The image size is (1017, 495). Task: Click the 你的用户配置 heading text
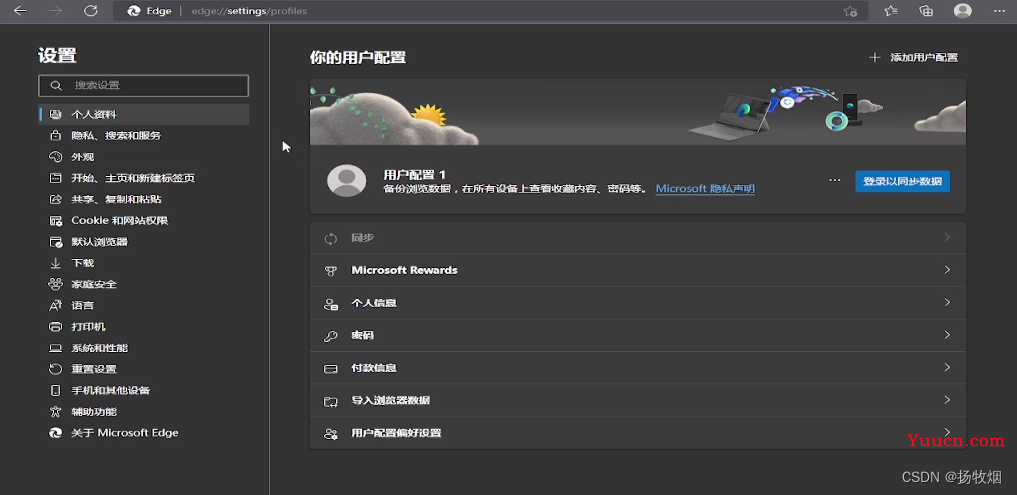point(358,57)
